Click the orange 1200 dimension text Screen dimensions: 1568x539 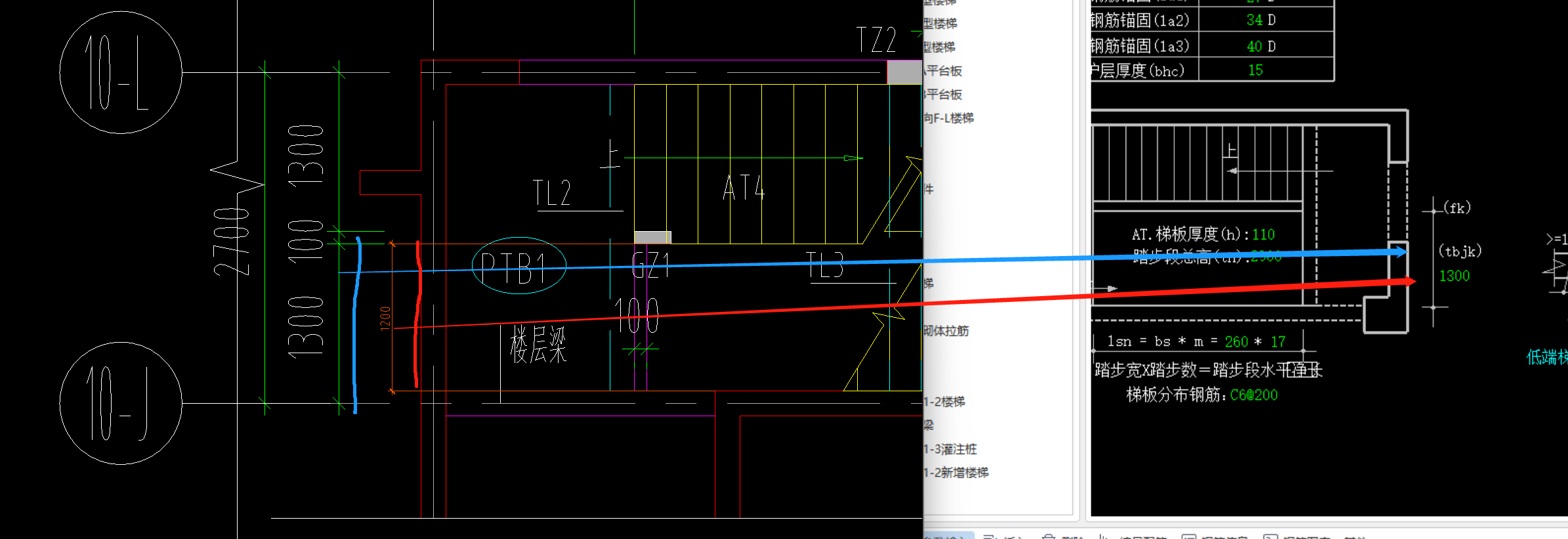click(x=385, y=318)
